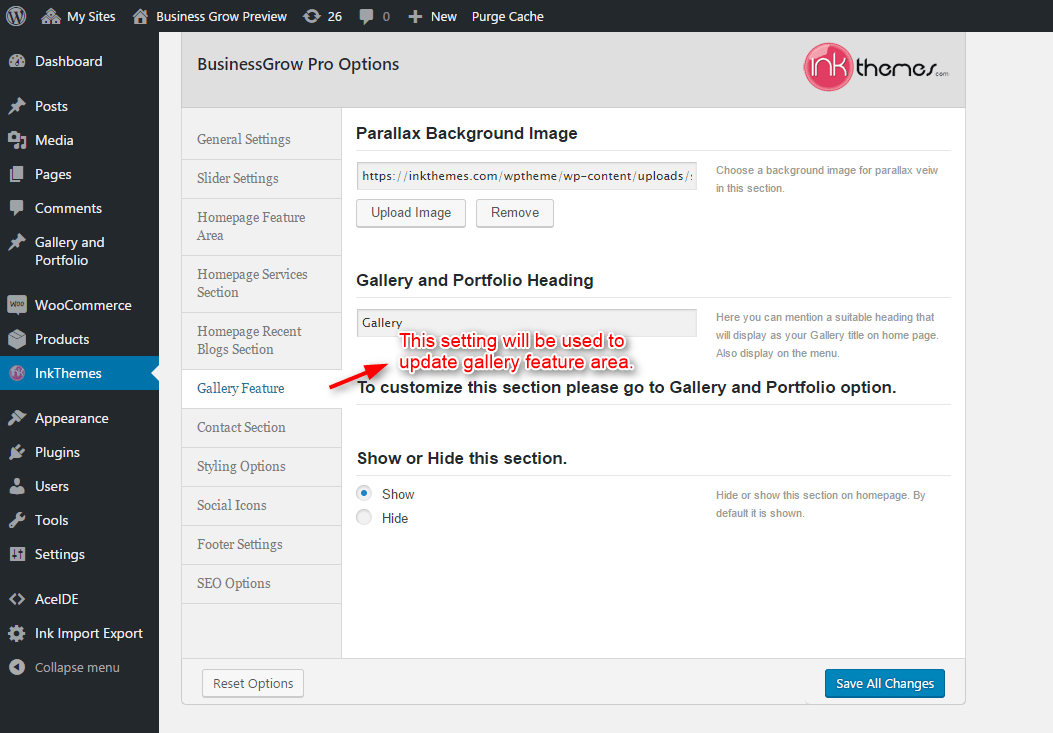The height and width of the screenshot is (733, 1053).
Task: Click Purge Cache in admin bar
Action: (508, 16)
